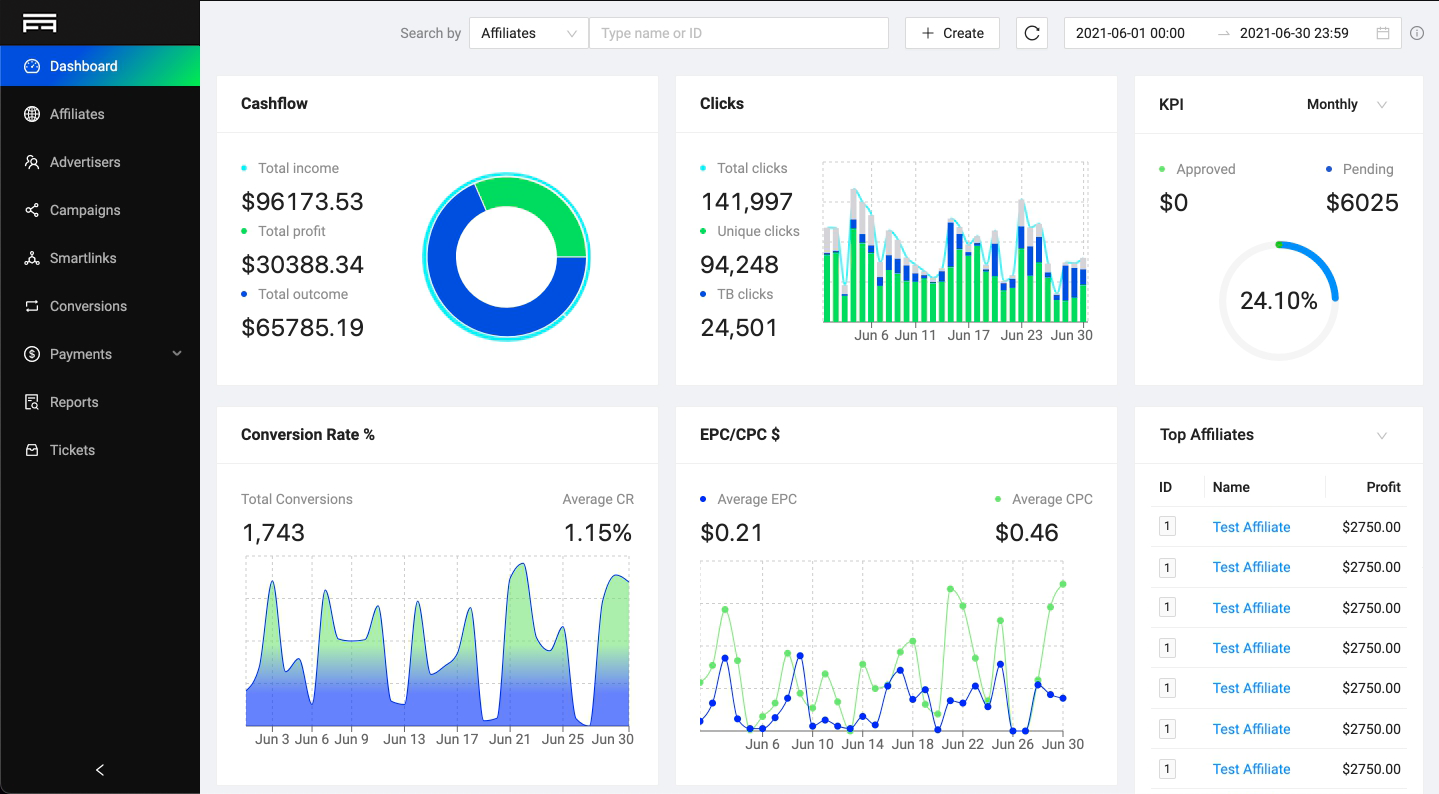Toggle Total income legend item
Image resolution: width=1439 pixels, height=794 pixels.
pos(290,168)
